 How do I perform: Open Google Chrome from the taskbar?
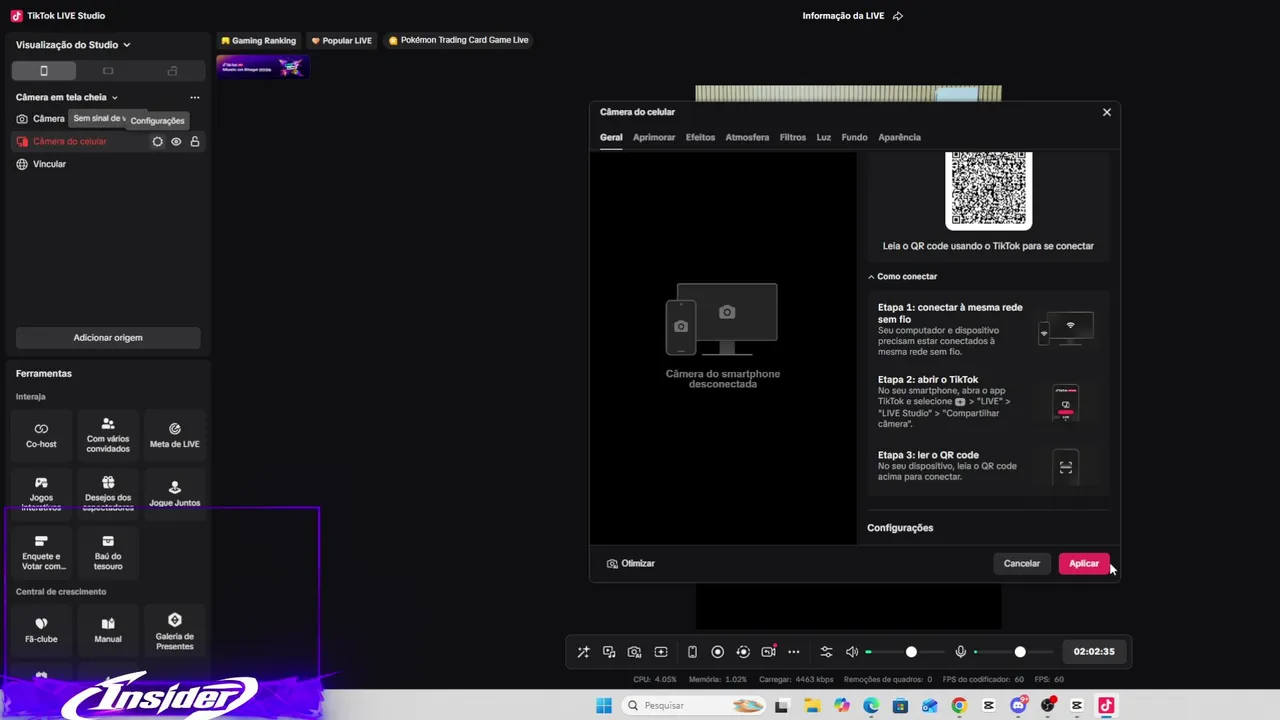pos(959,706)
